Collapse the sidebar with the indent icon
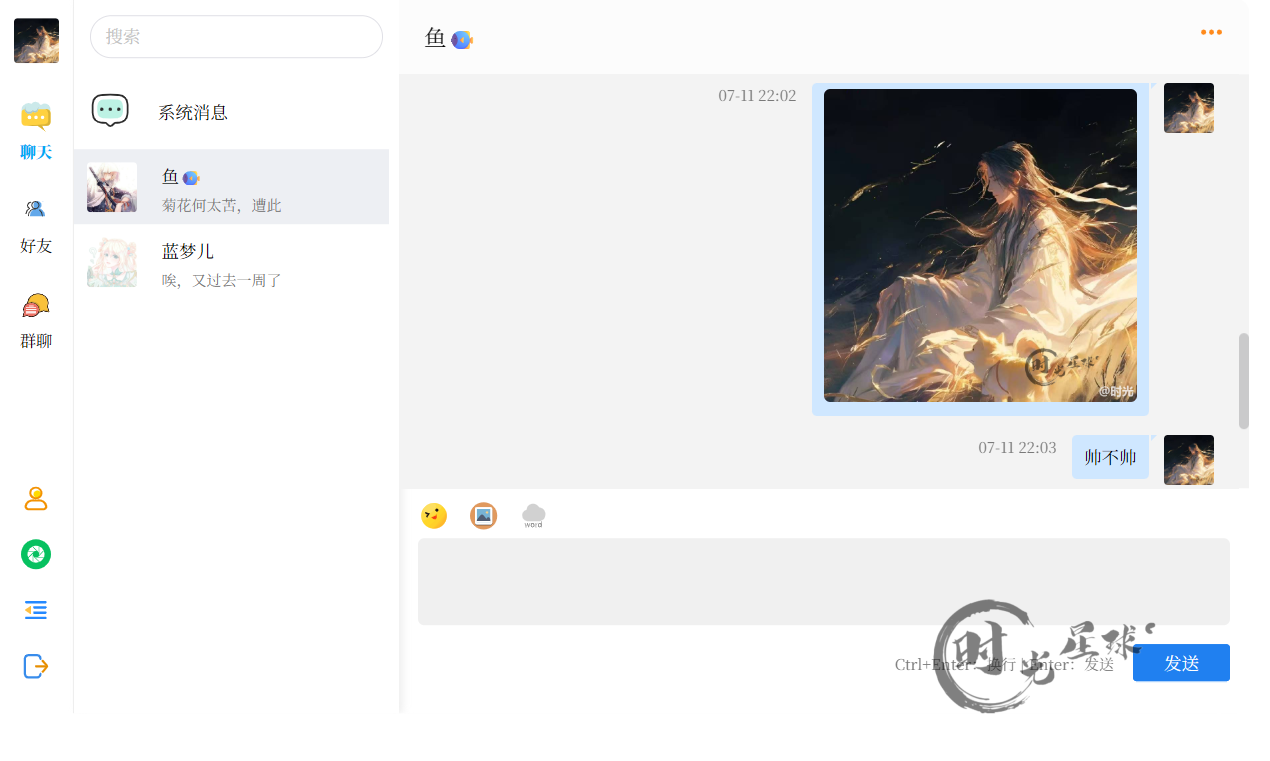 click(36, 610)
